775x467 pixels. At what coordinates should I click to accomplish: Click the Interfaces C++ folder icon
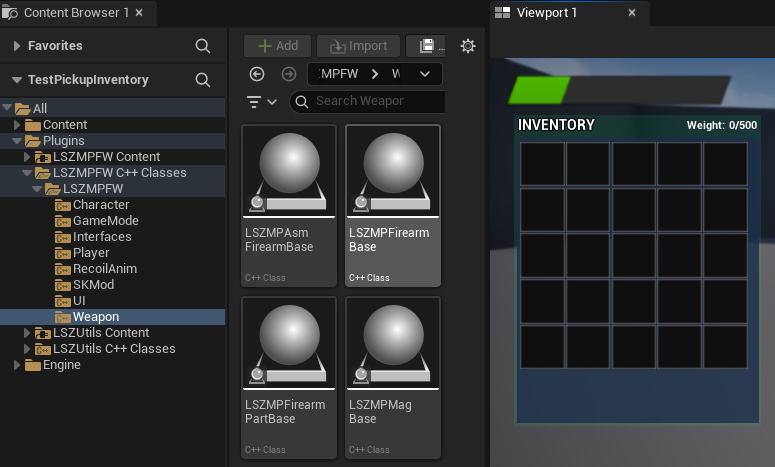click(62, 237)
